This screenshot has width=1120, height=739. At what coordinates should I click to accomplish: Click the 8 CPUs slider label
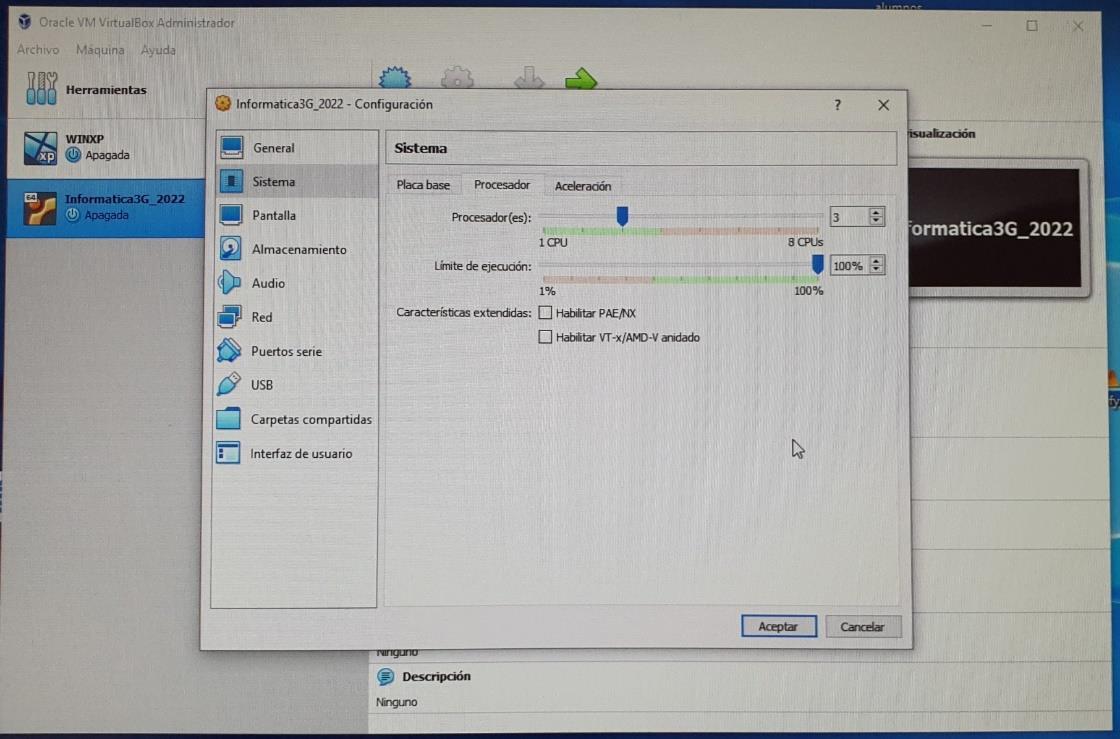(805, 242)
